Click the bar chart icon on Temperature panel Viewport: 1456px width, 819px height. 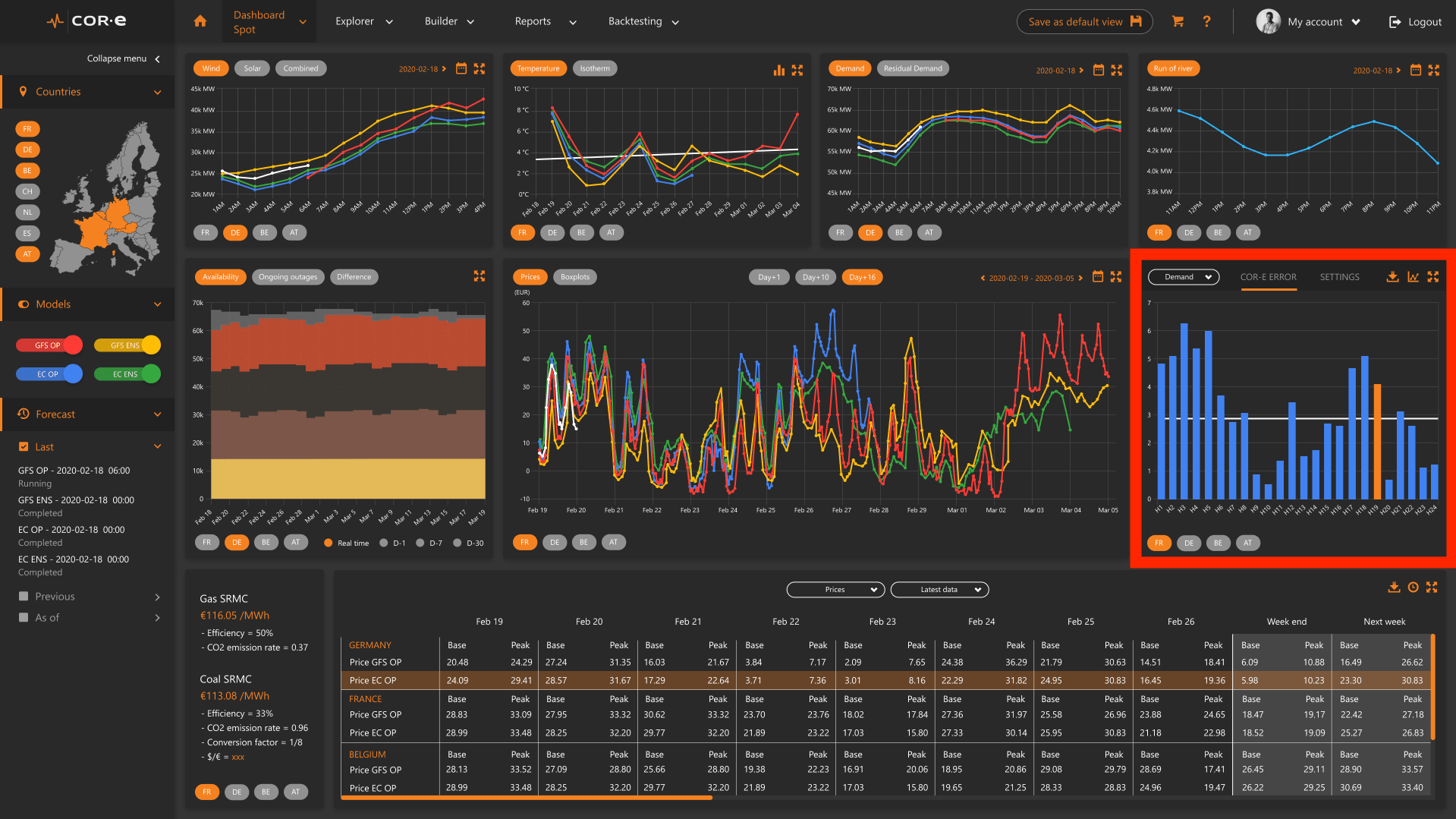tap(779, 70)
